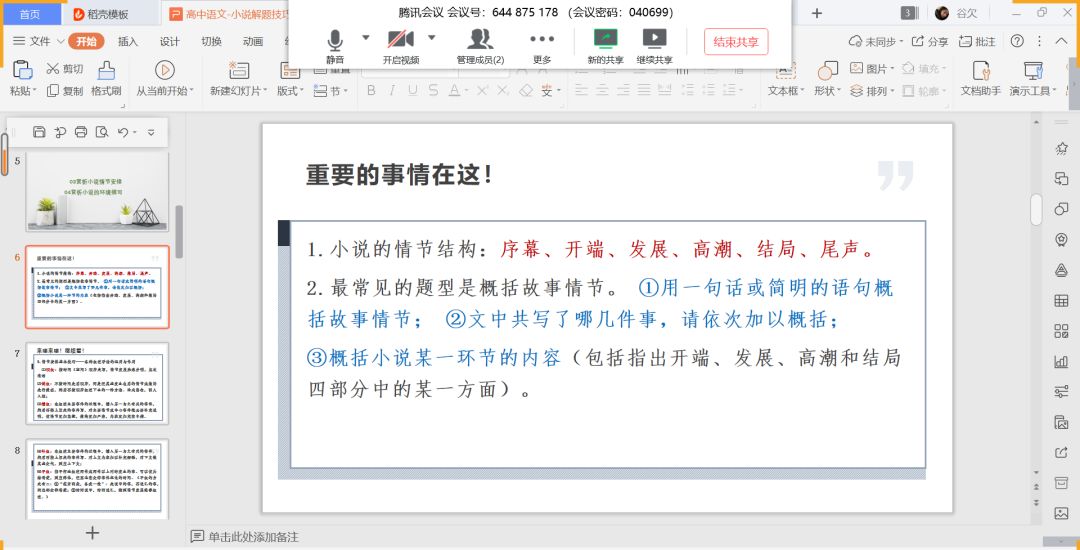1080x550 pixels.
Task: Switch to the 设计 ribbon tab
Action: 170,42
